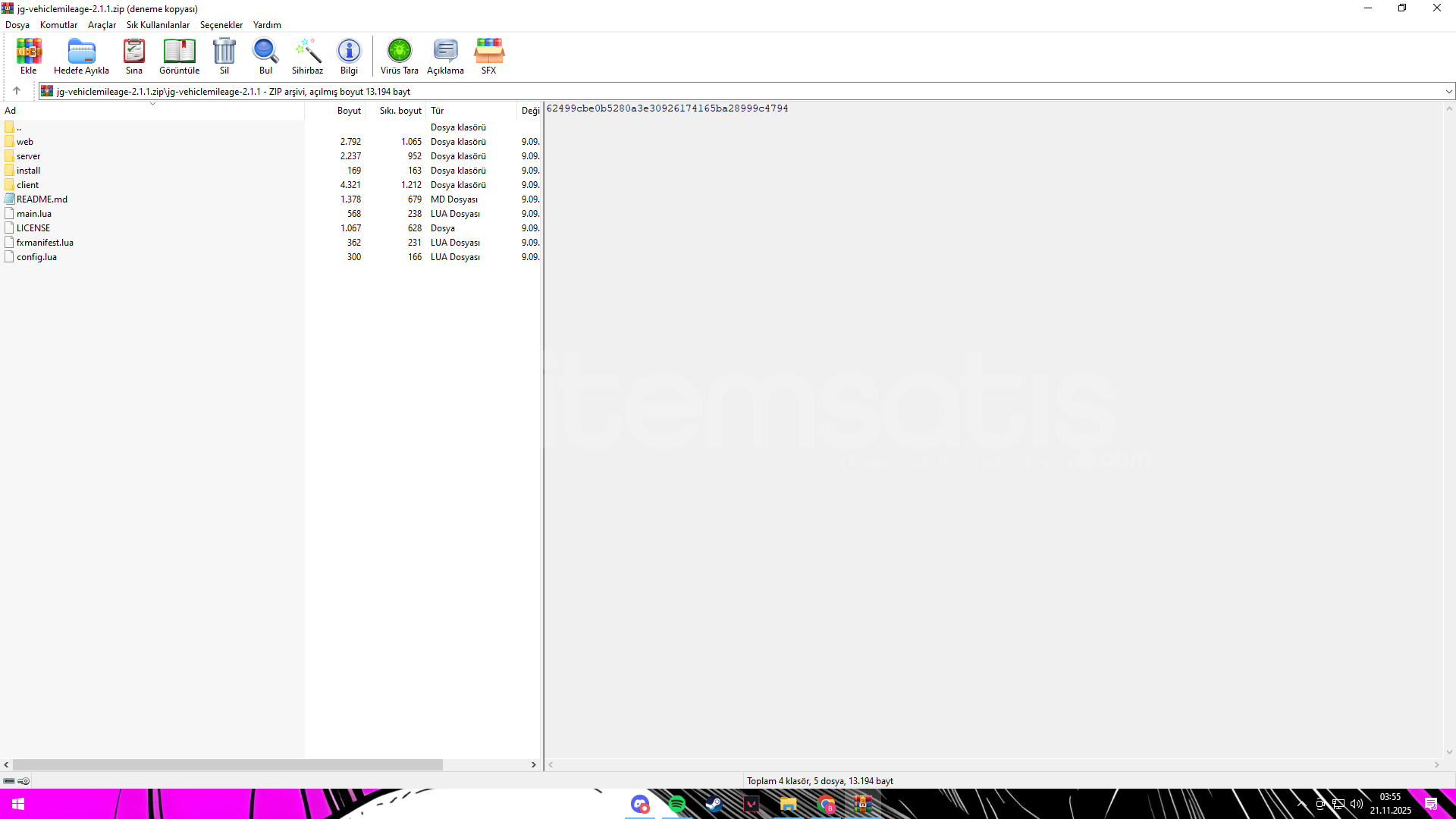
Task: Go up one folder with arrow
Action: point(17,91)
